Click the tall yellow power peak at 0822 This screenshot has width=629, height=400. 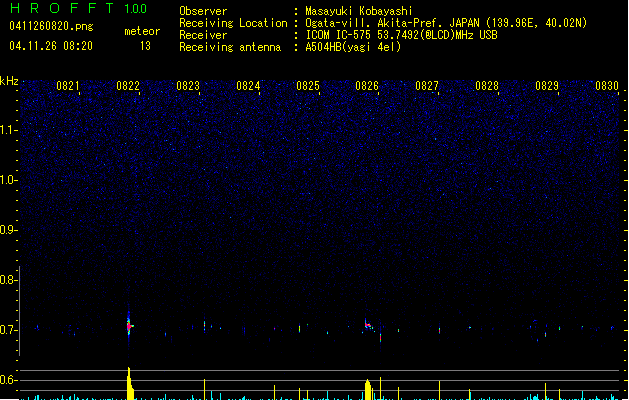[x=130, y=384]
